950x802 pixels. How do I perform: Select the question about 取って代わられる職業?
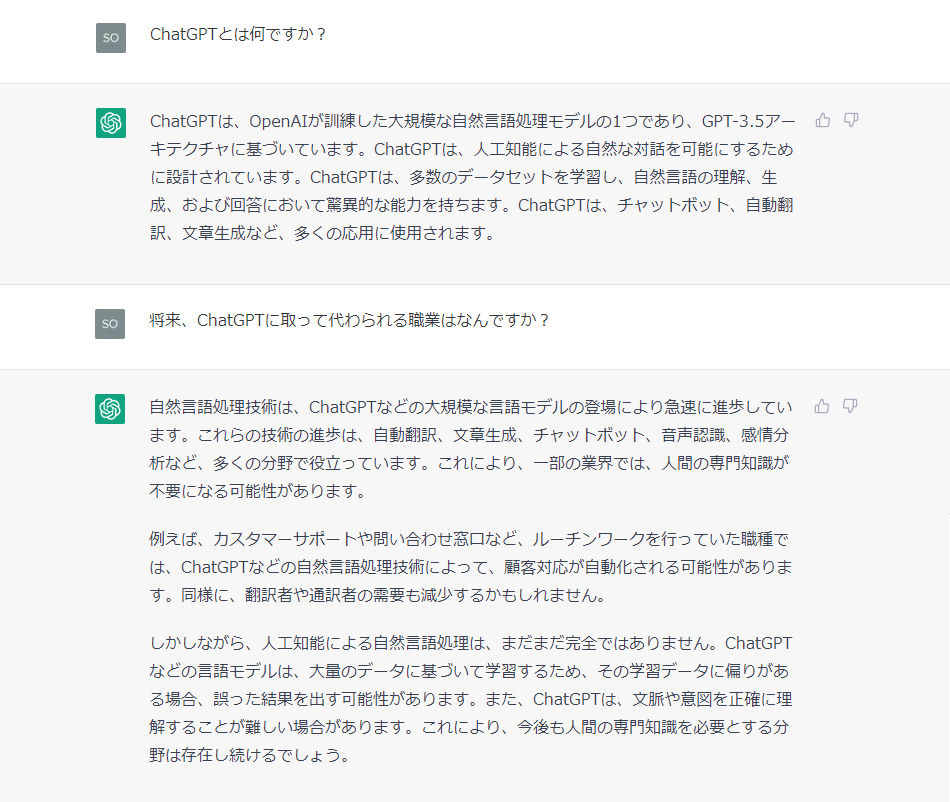click(x=349, y=320)
